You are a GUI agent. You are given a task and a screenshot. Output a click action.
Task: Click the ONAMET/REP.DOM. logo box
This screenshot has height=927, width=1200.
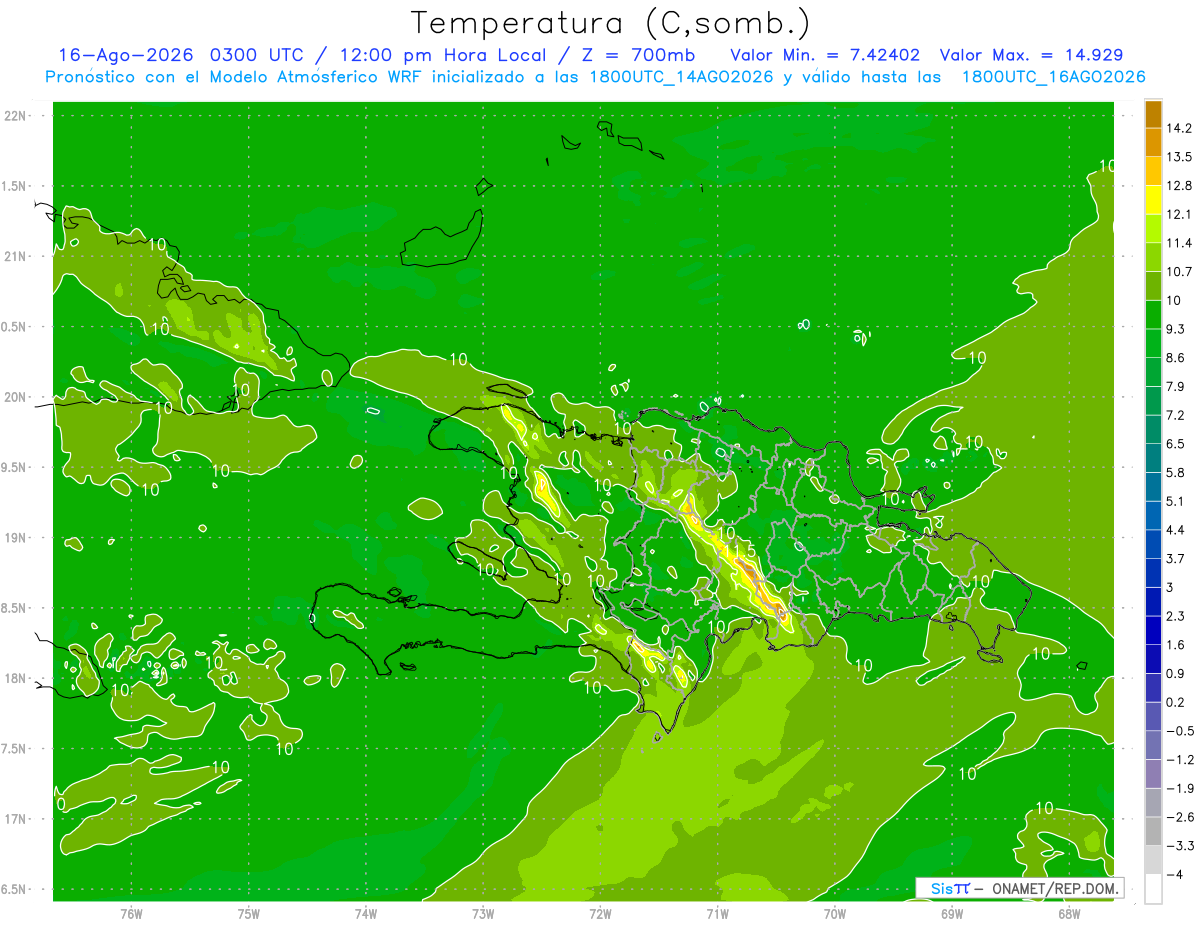(x=1019, y=888)
